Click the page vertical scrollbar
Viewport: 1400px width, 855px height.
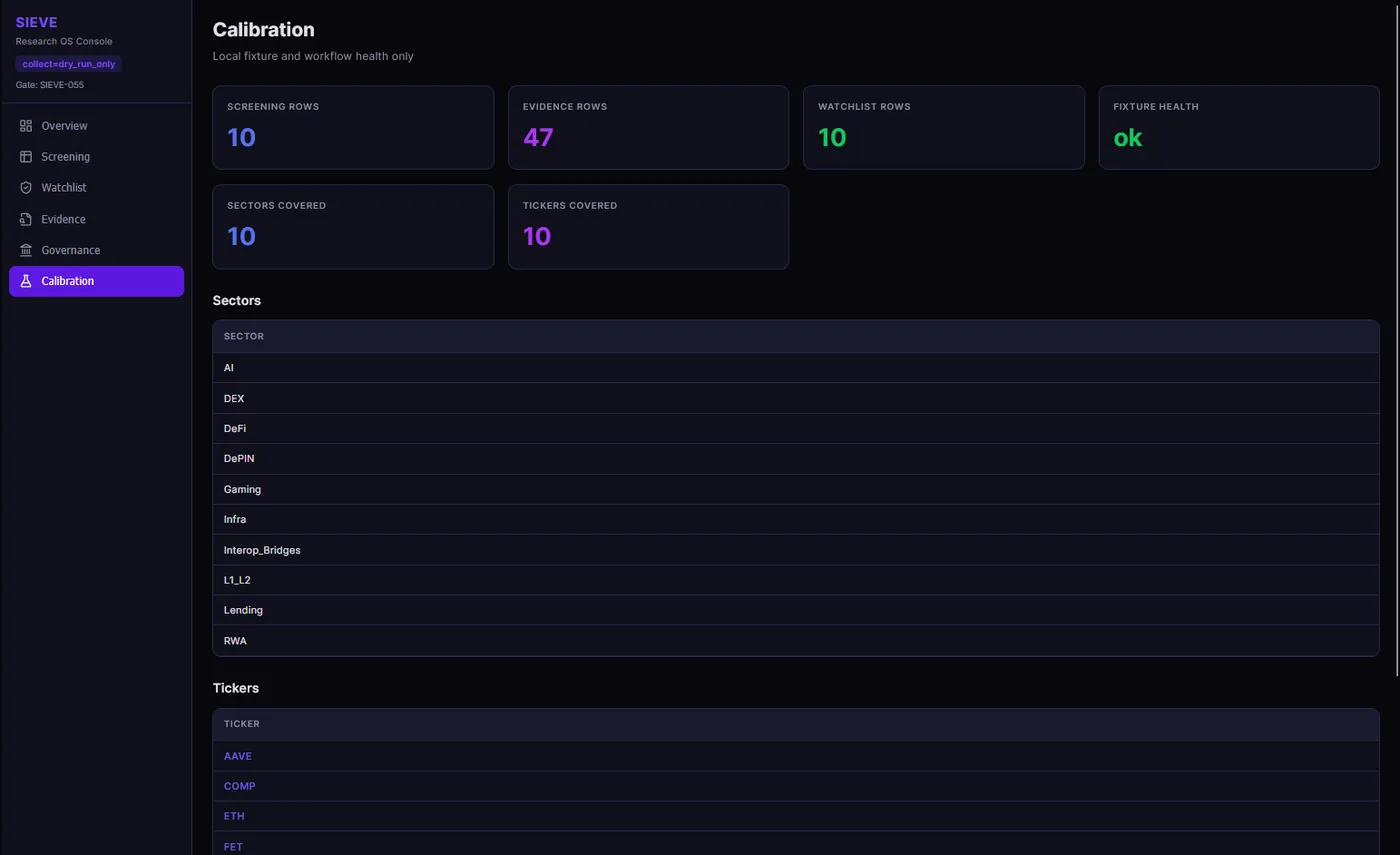1396,340
